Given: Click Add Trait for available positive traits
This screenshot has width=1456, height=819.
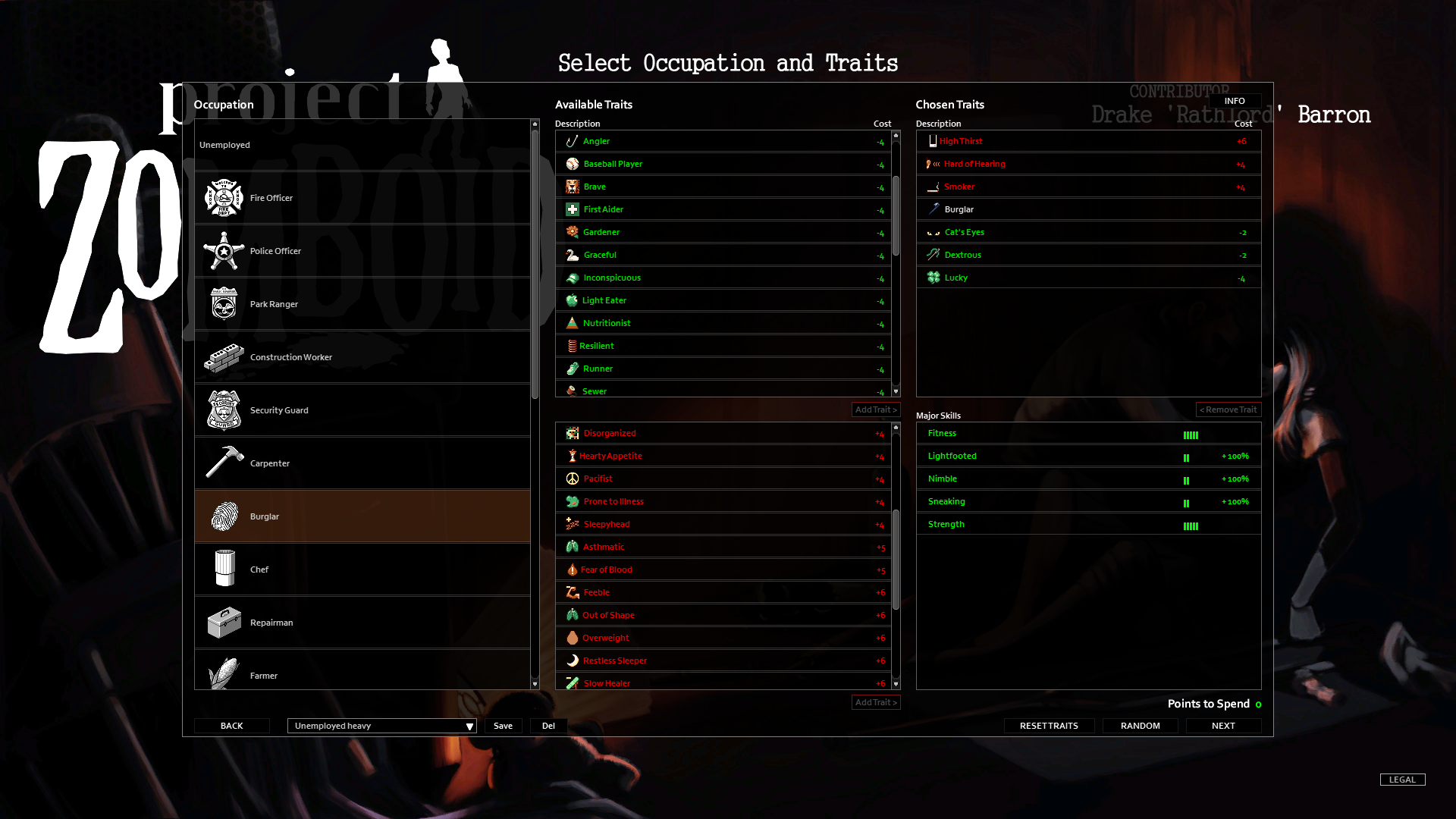Looking at the screenshot, I should pos(874,409).
